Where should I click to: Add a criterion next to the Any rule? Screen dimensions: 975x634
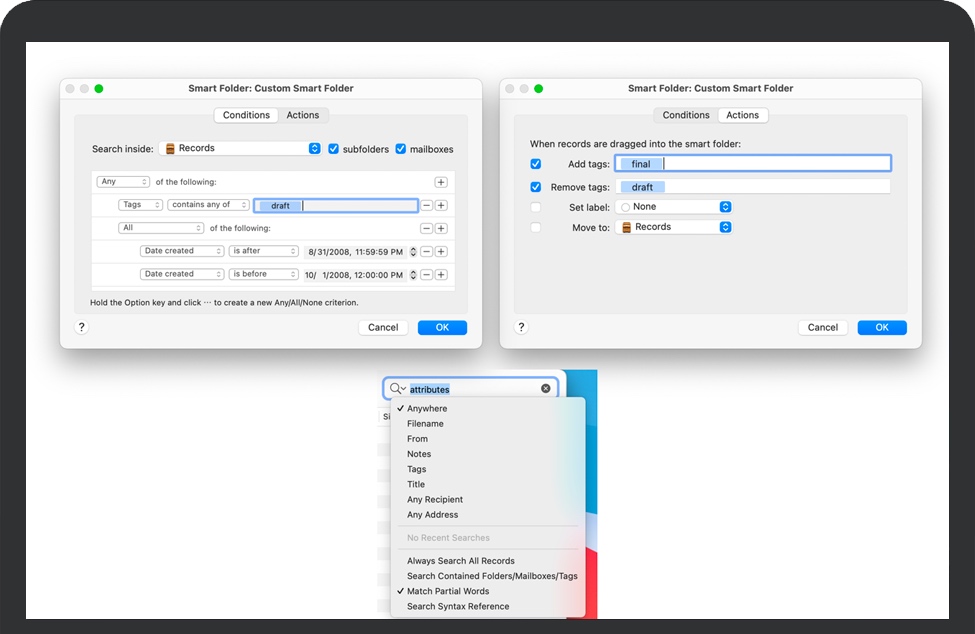pos(441,182)
